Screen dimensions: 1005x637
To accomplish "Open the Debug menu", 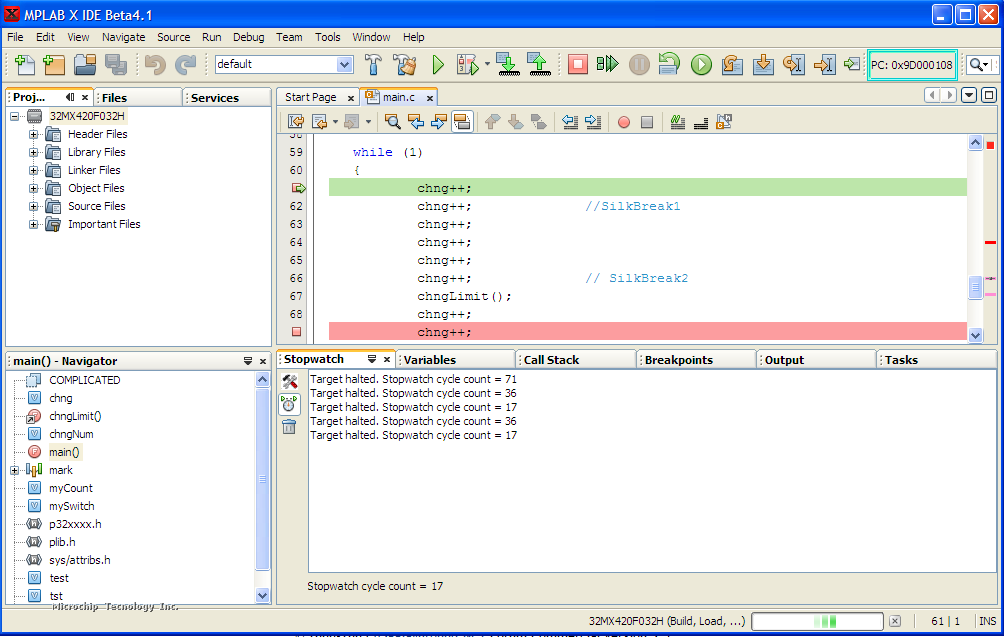I will click(248, 37).
